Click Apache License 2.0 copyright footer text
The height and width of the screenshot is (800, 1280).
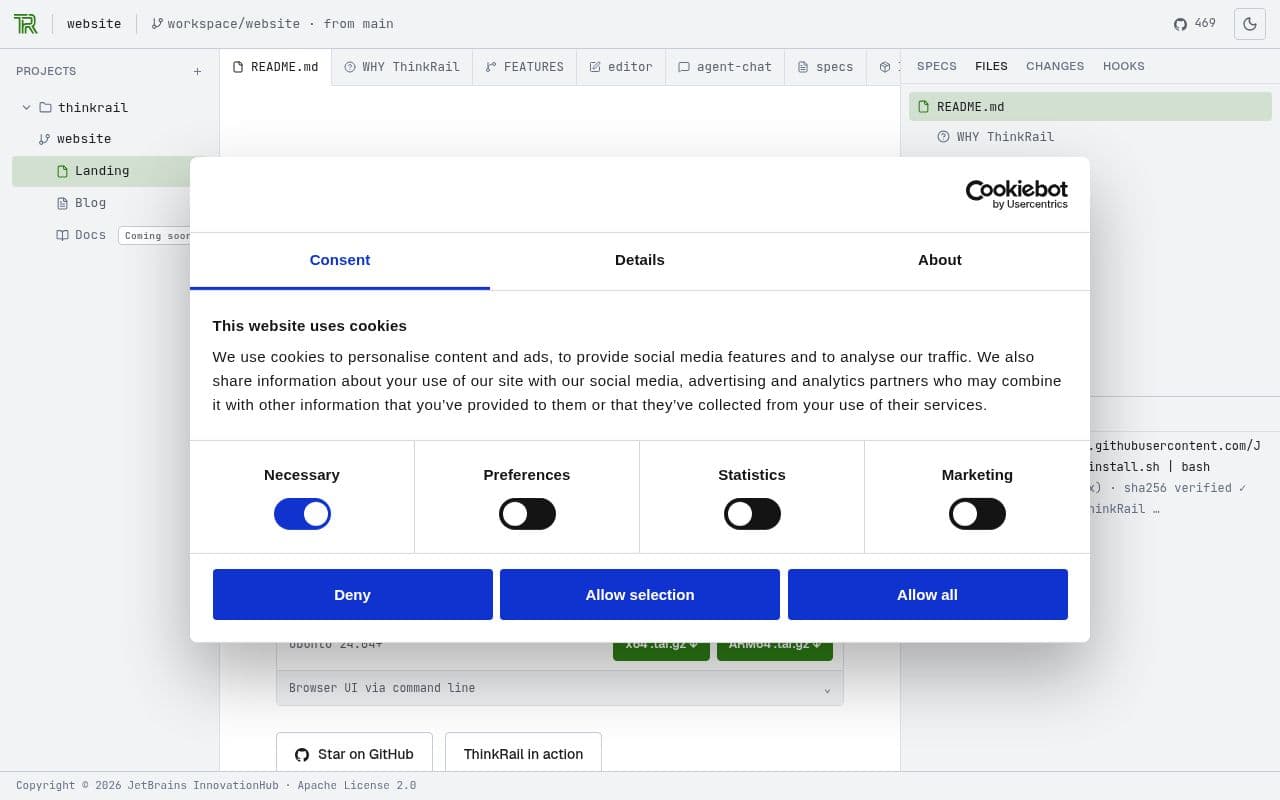(x=216, y=786)
